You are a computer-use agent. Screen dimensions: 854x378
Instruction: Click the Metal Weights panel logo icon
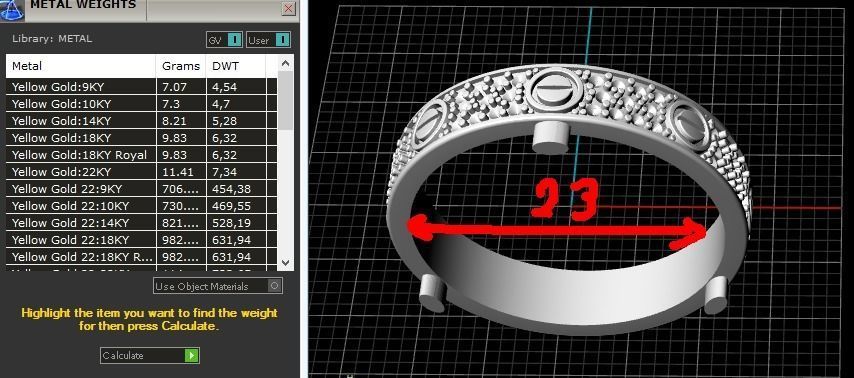tap(11, 9)
